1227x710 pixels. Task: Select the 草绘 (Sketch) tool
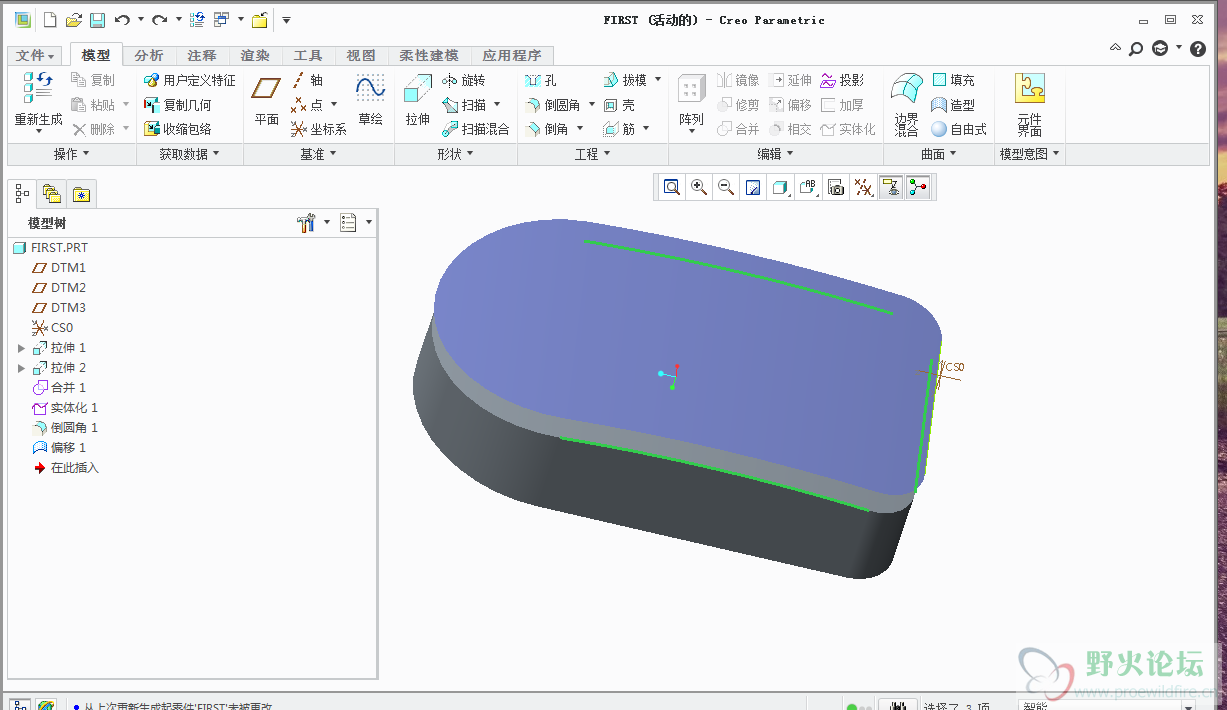(x=370, y=101)
